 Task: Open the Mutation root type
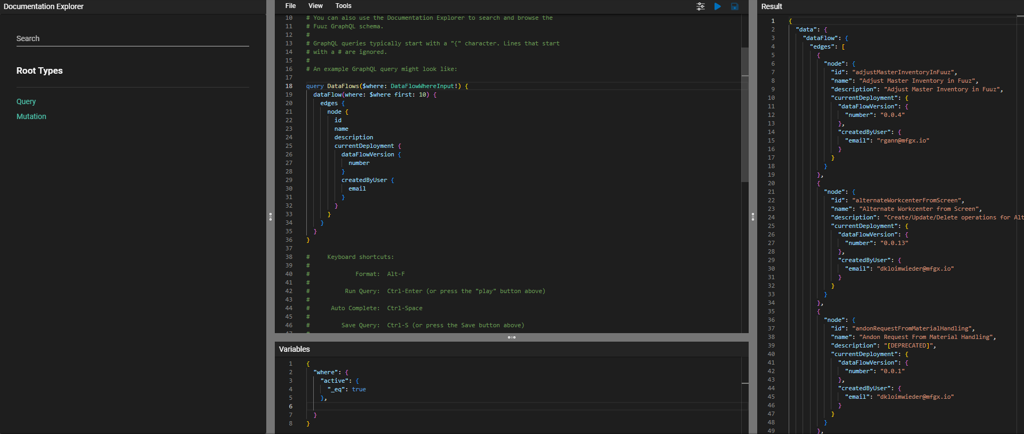(31, 116)
